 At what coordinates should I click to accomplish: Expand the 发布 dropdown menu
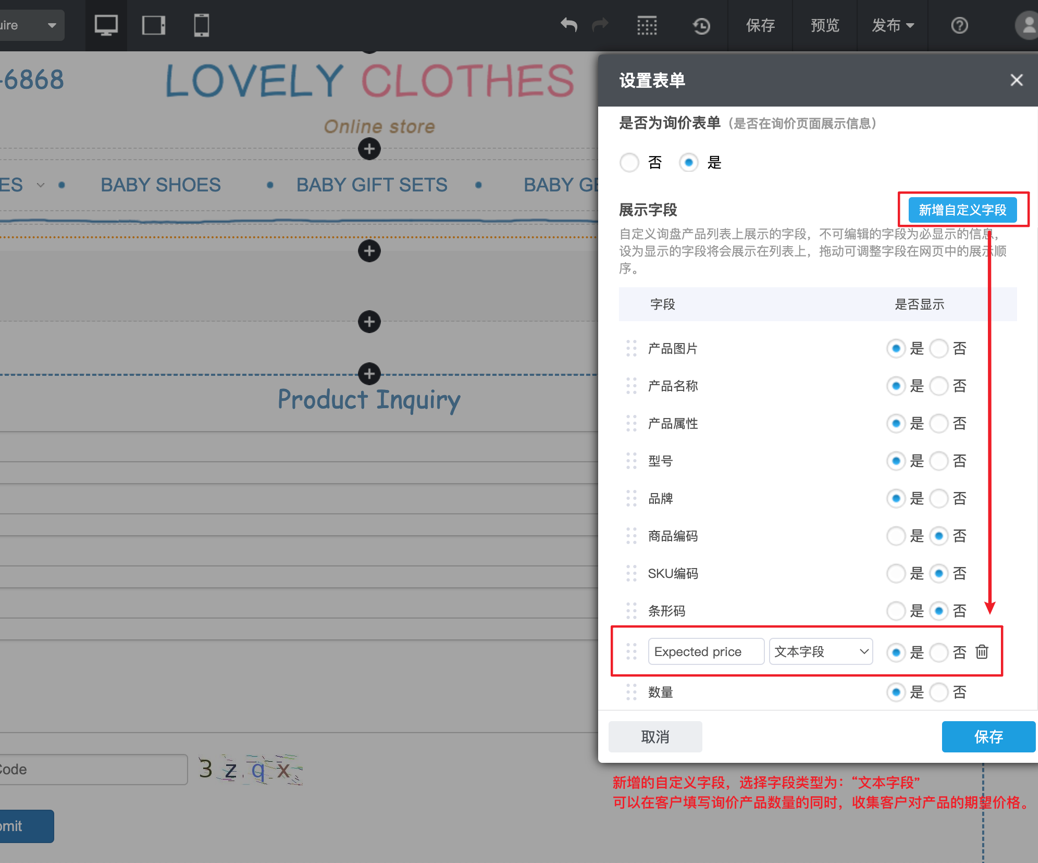(x=892, y=26)
